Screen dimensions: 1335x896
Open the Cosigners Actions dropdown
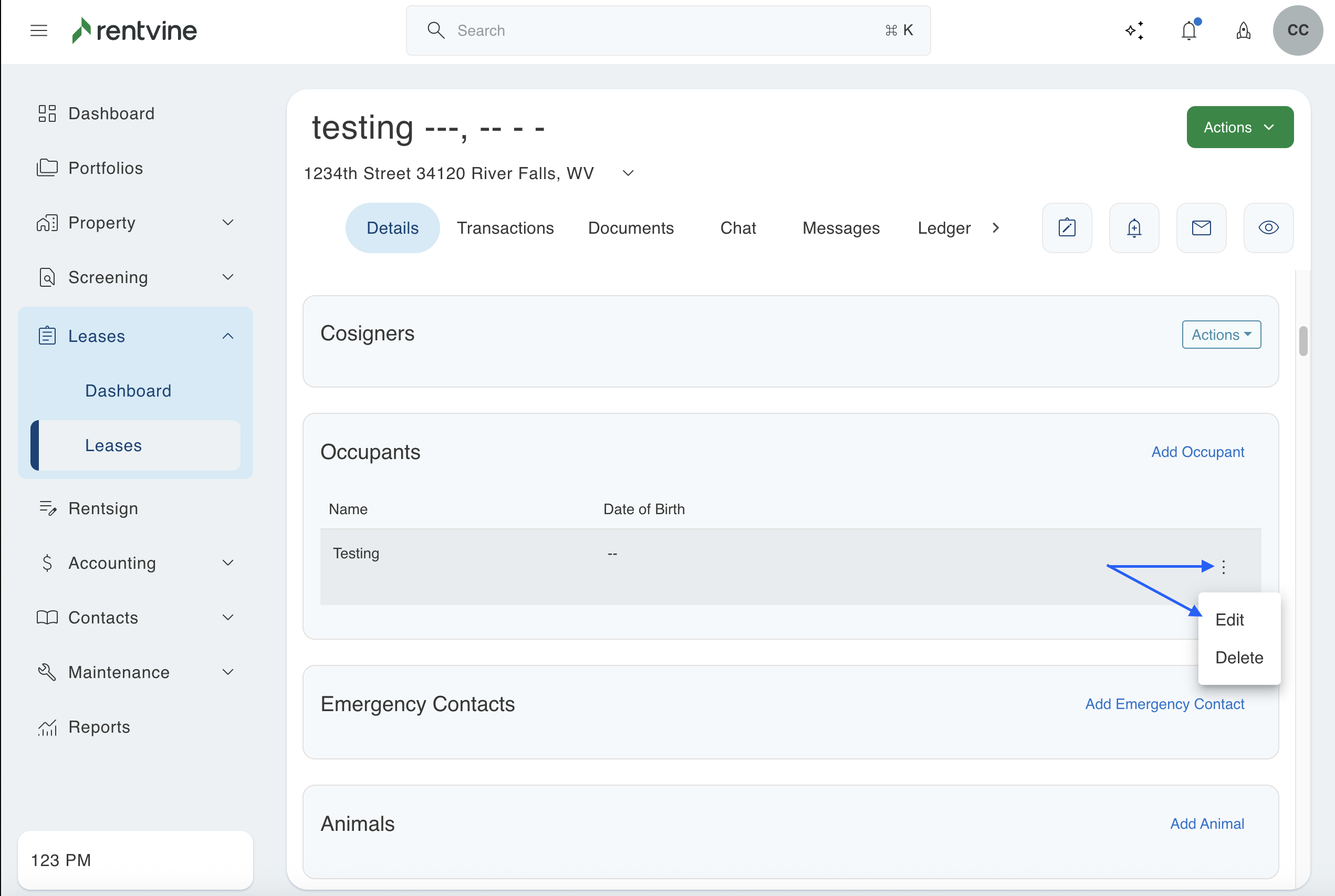(1222, 335)
